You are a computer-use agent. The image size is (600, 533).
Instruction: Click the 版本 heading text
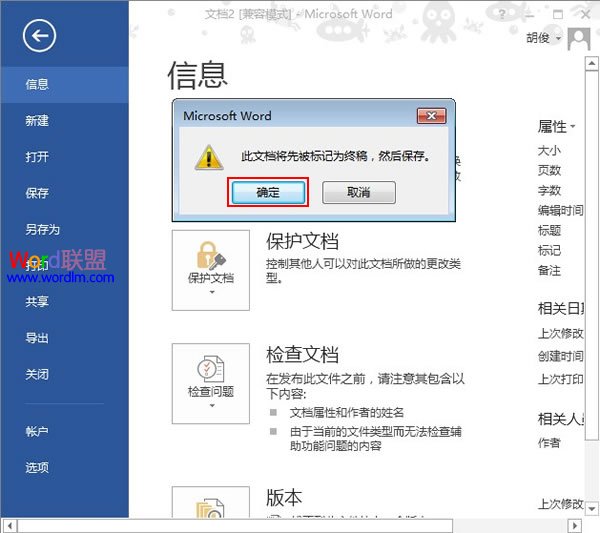pos(284,497)
